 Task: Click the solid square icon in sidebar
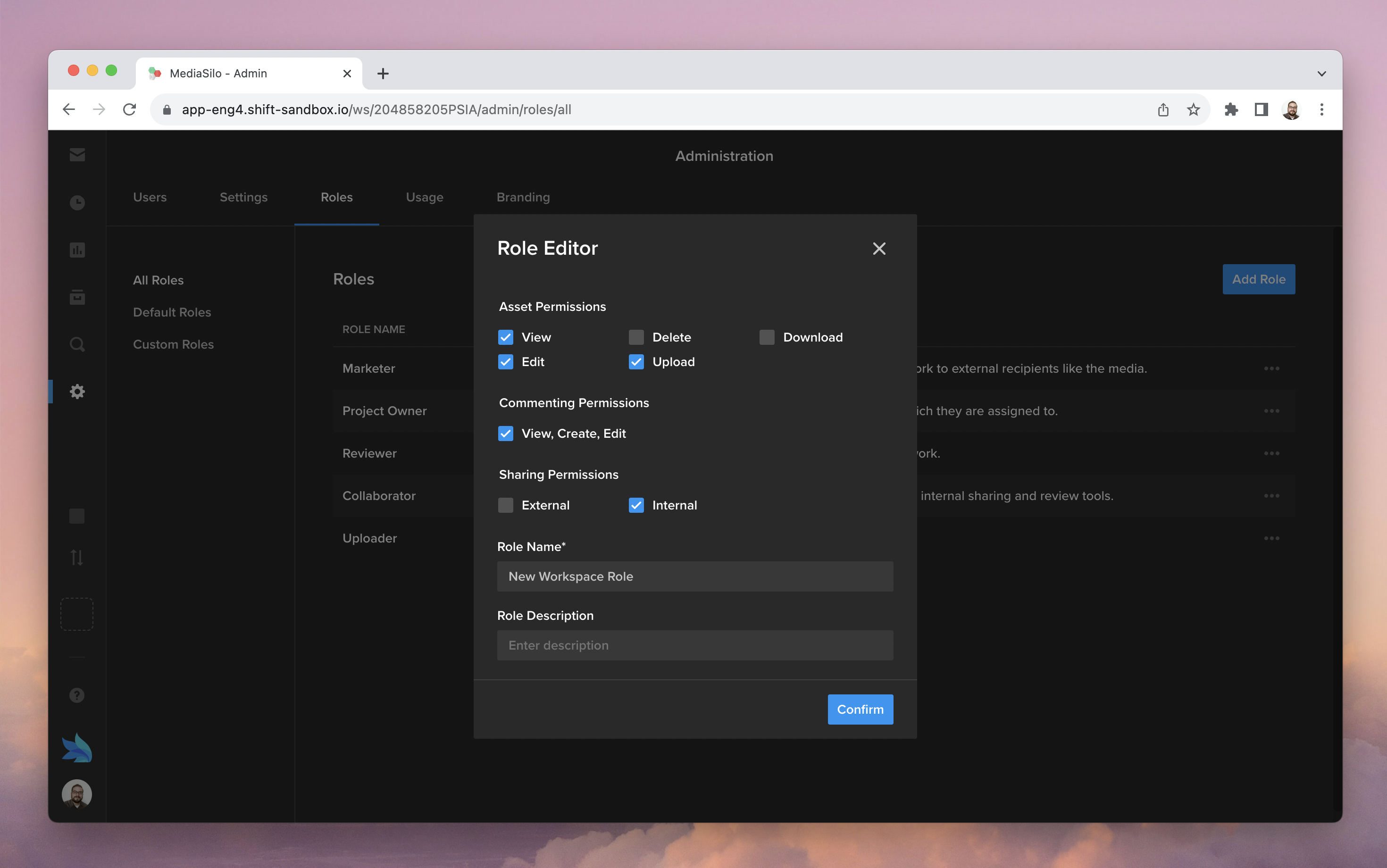pos(77,516)
